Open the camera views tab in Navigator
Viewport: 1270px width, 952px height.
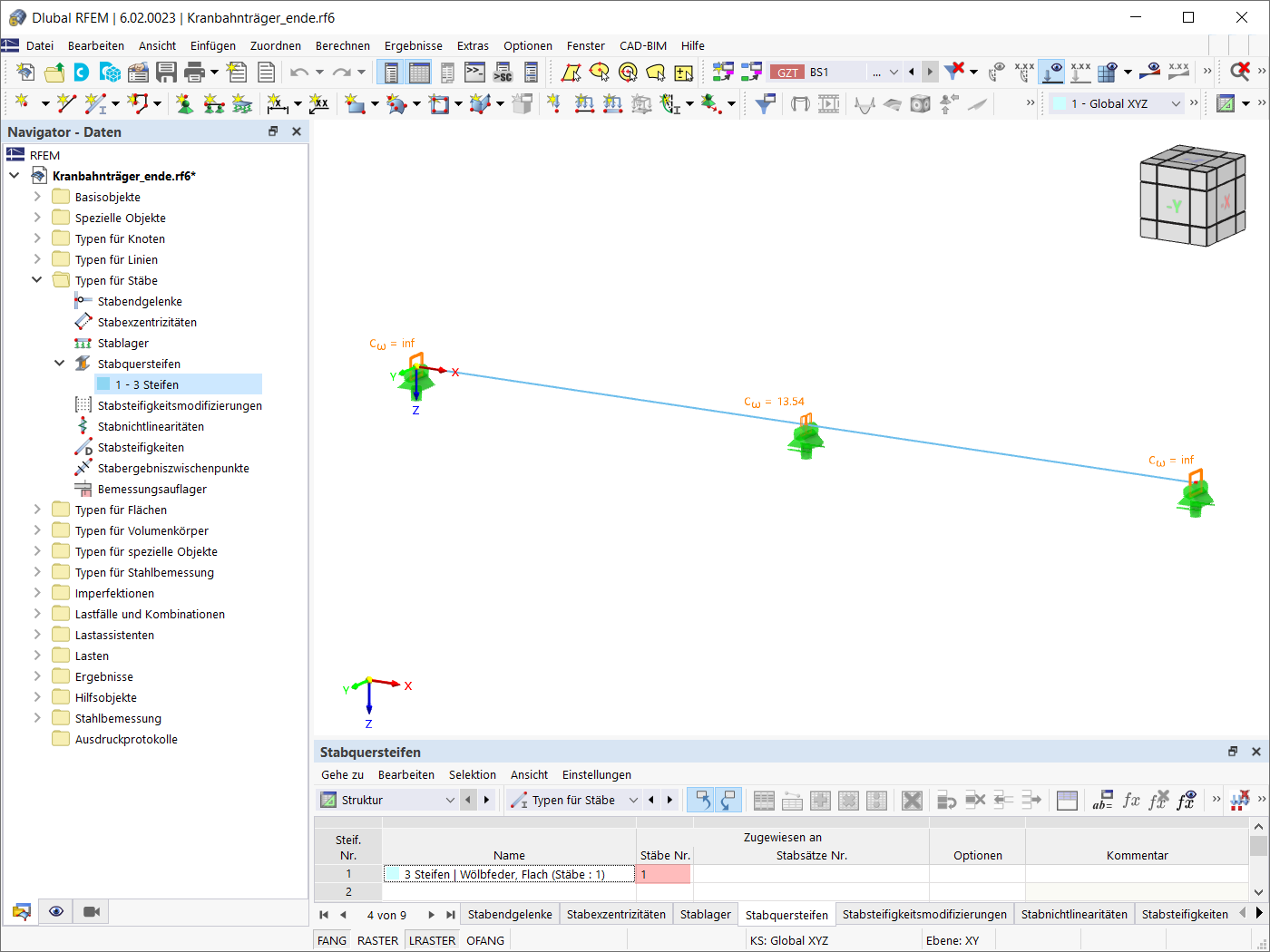coord(92,911)
